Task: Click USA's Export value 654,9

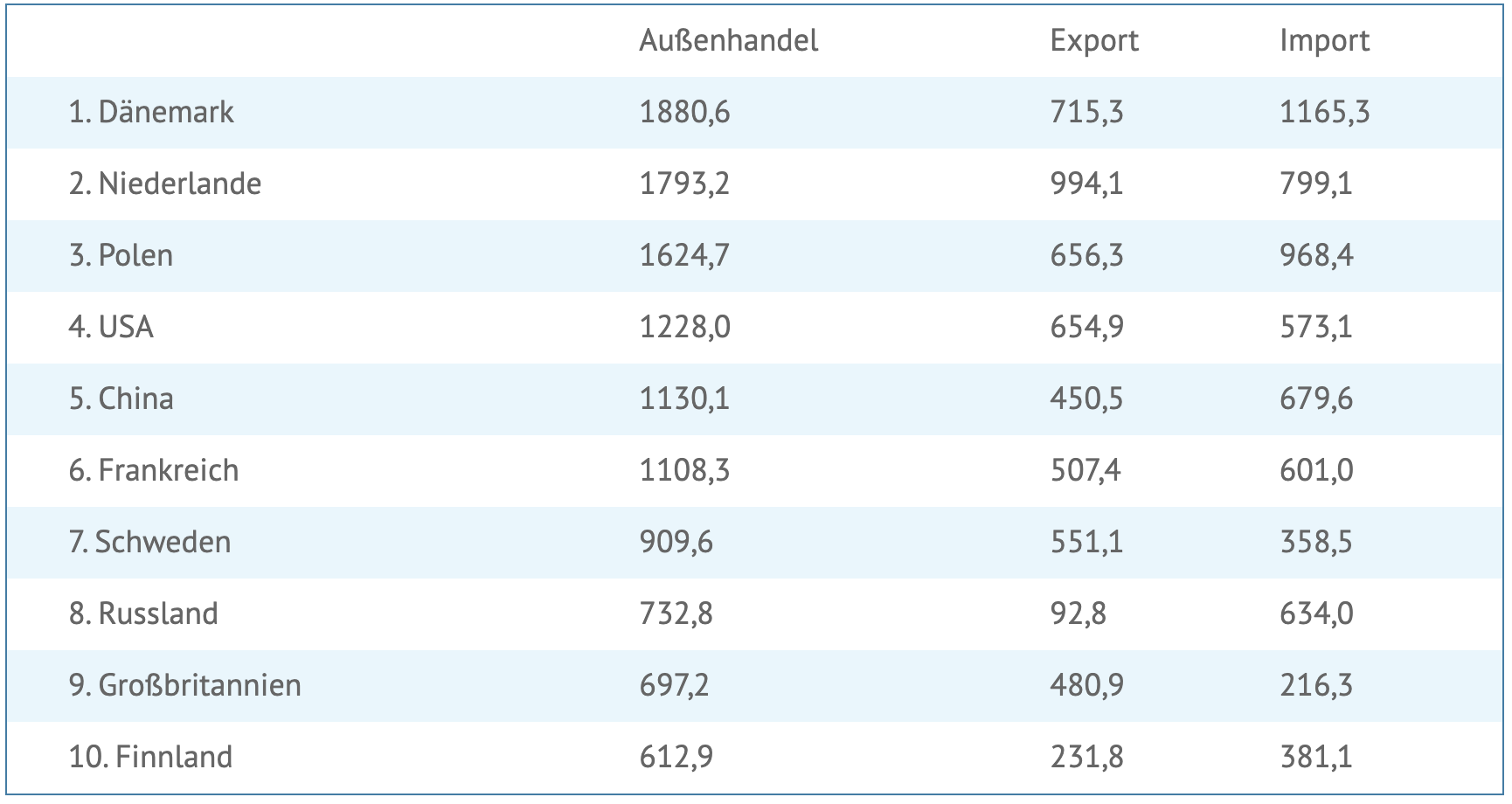Action: (1086, 327)
